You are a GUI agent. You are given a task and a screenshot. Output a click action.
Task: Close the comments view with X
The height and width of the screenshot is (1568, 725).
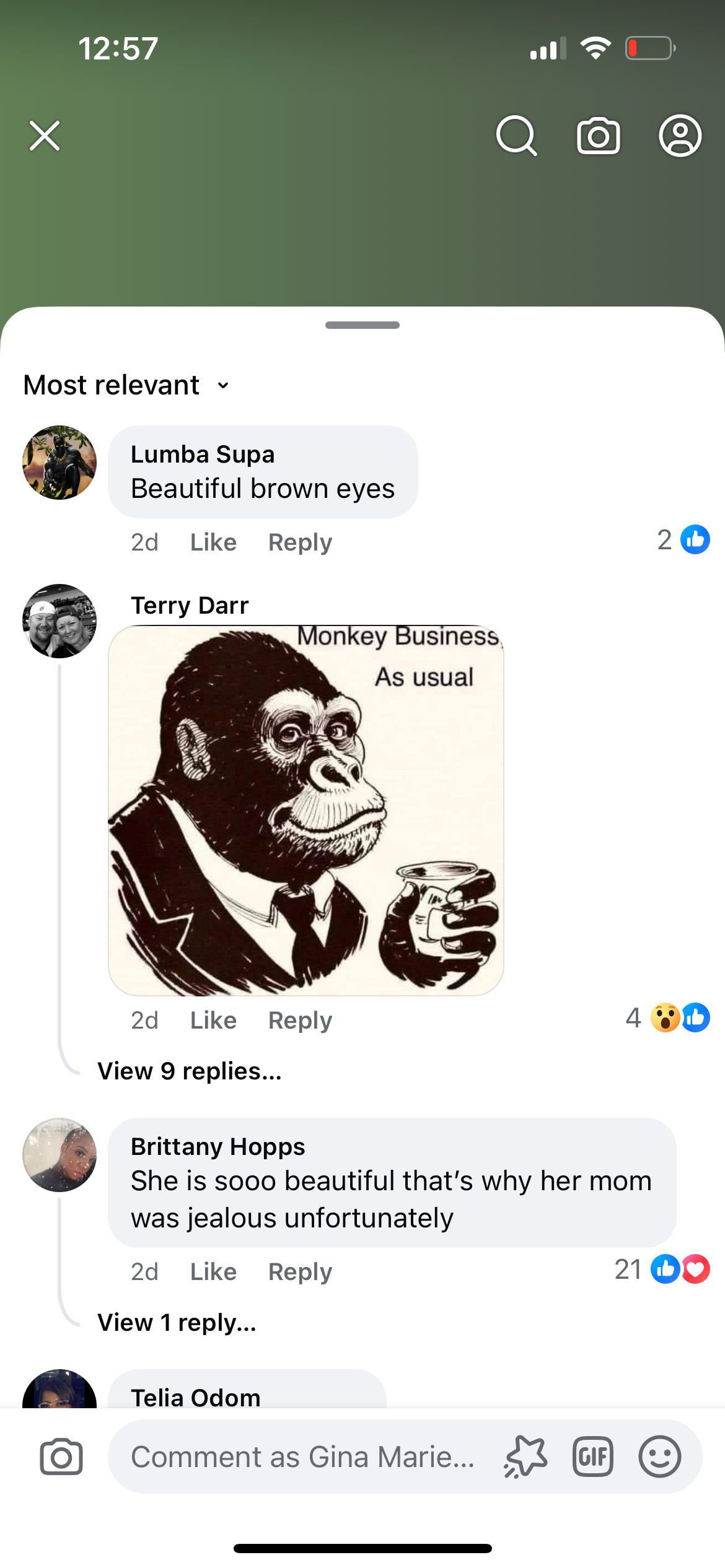point(45,136)
